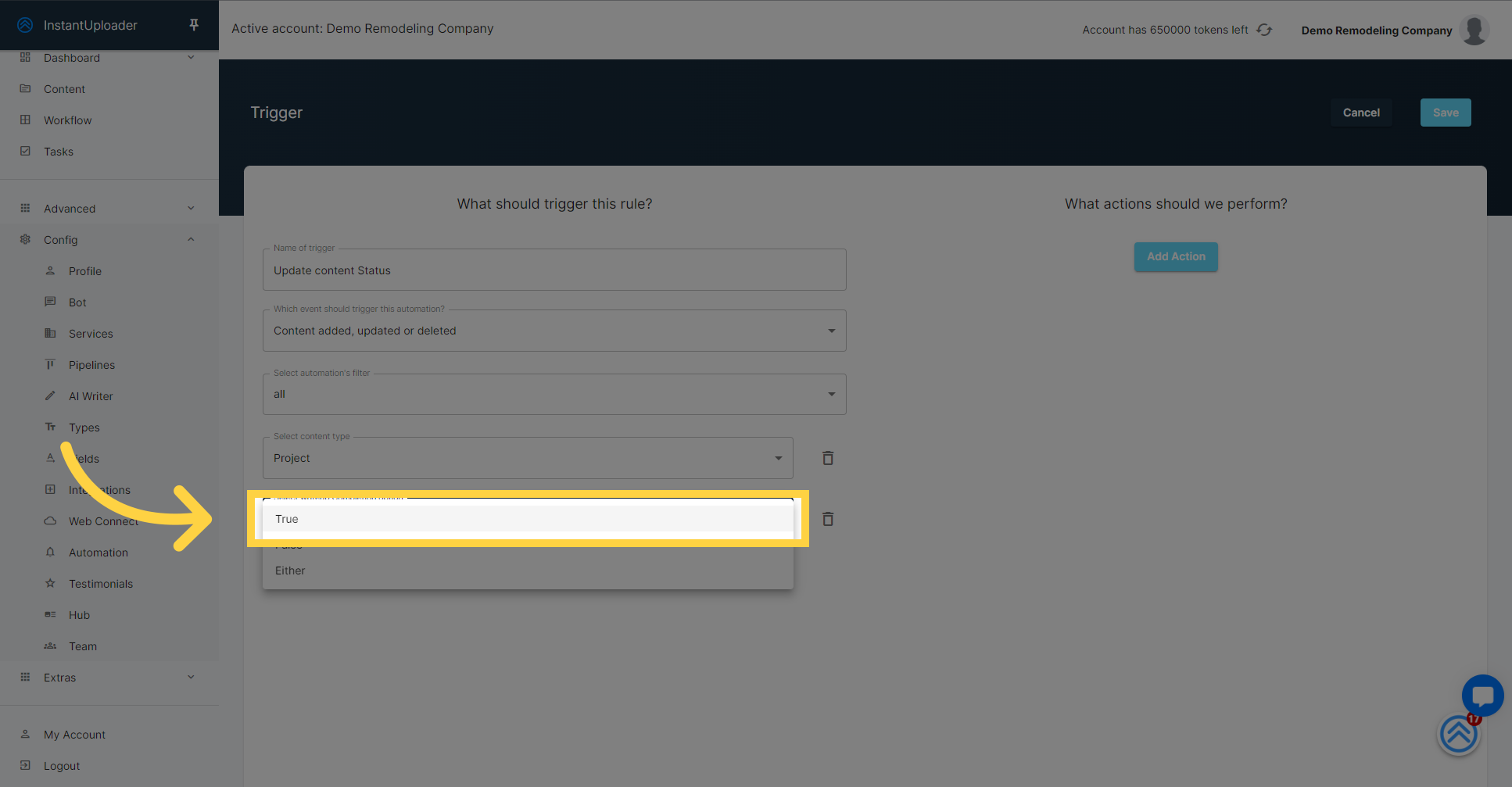Refresh the tokens count icon
Viewport: 1512px width, 787px height.
1264,30
